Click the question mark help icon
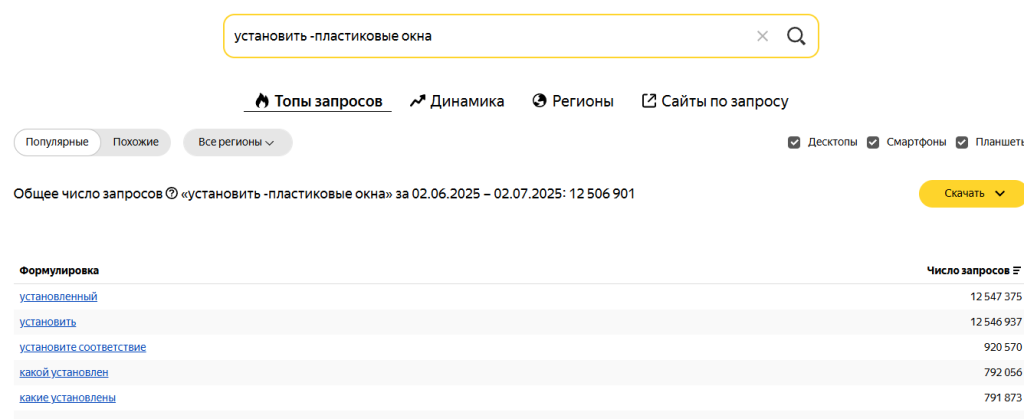Viewport: 1024px width, 419px height. tap(171, 193)
